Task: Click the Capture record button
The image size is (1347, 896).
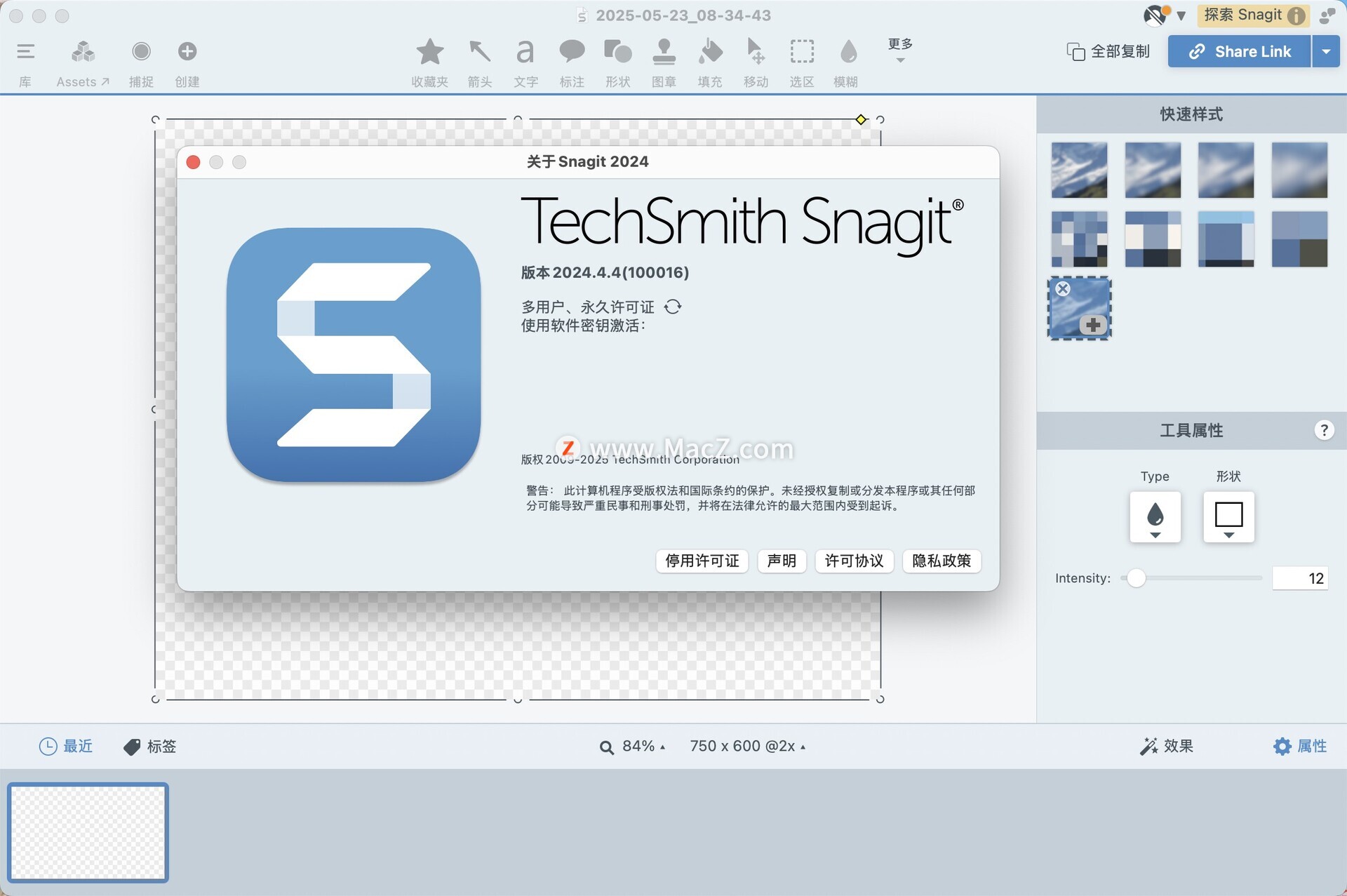Action: [141, 51]
